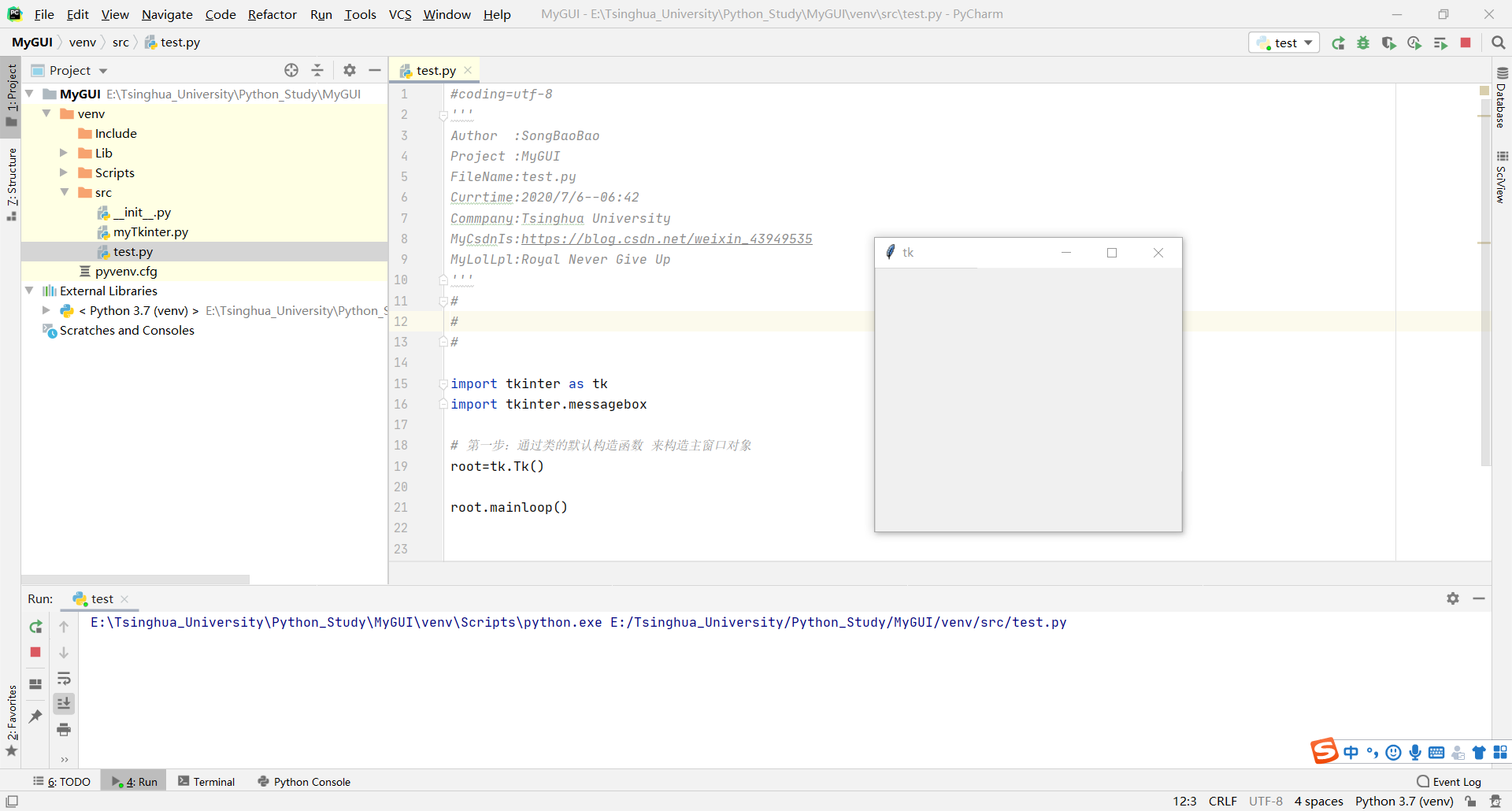Open Project panel settings with the gear icon
The image size is (1512, 811).
349,70
